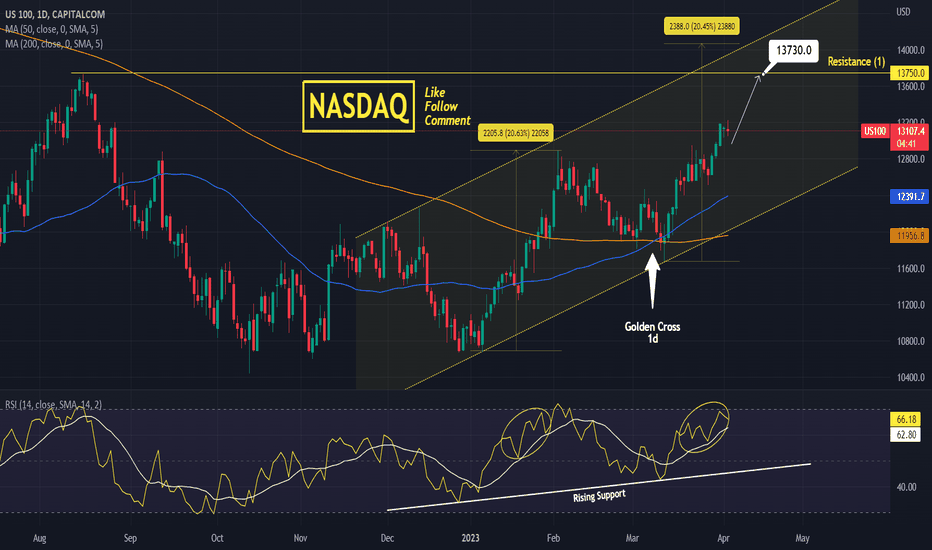This screenshot has width=932, height=550.
Task: Click the 40.00 RSI axis label
Action: 906,487
